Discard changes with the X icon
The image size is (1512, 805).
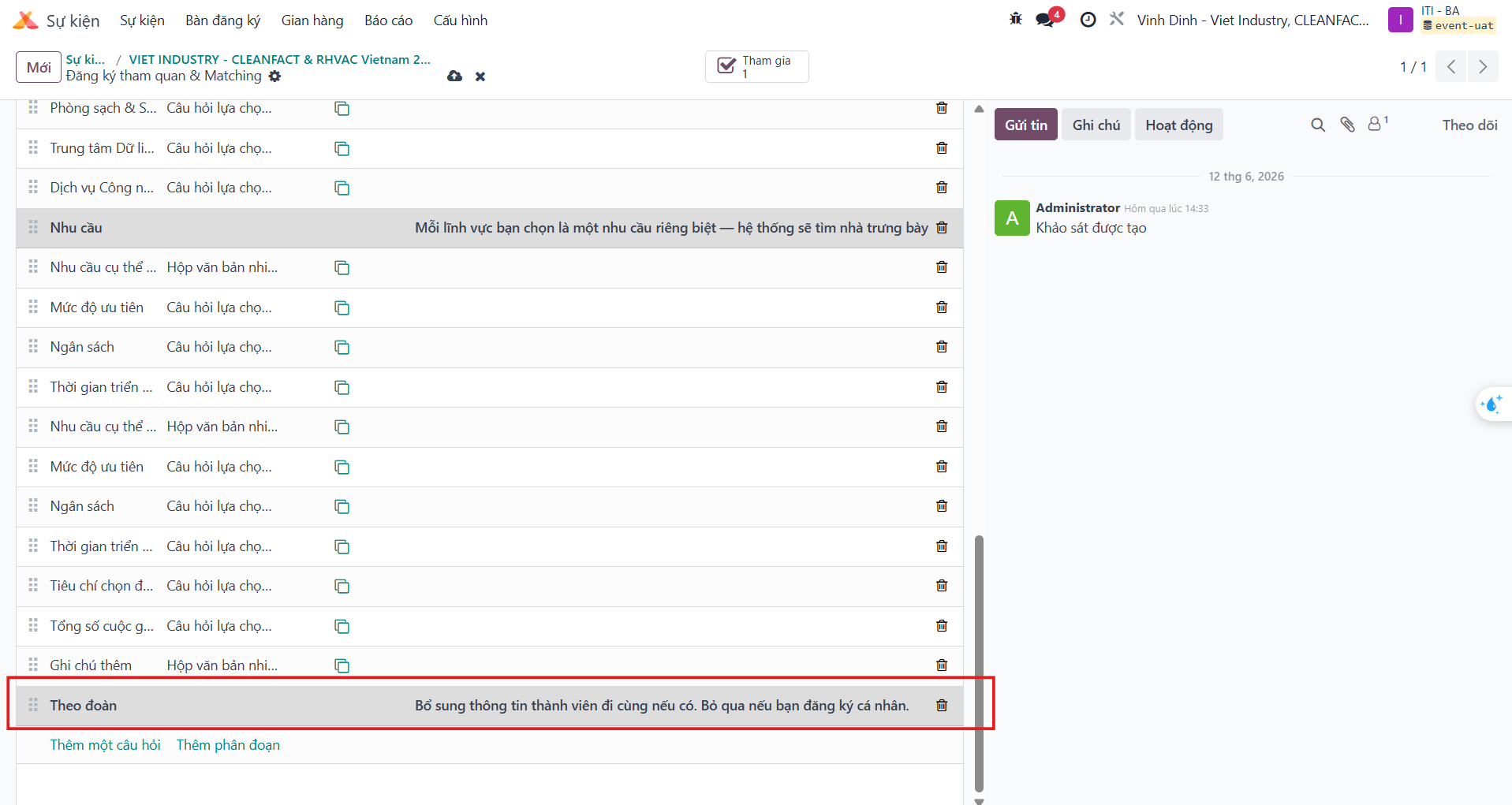(480, 76)
